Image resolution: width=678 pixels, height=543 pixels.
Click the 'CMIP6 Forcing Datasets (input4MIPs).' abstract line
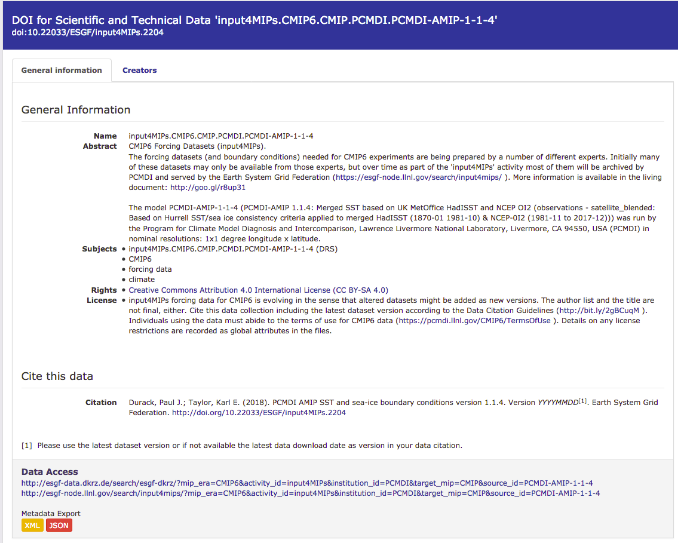click(x=197, y=146)
